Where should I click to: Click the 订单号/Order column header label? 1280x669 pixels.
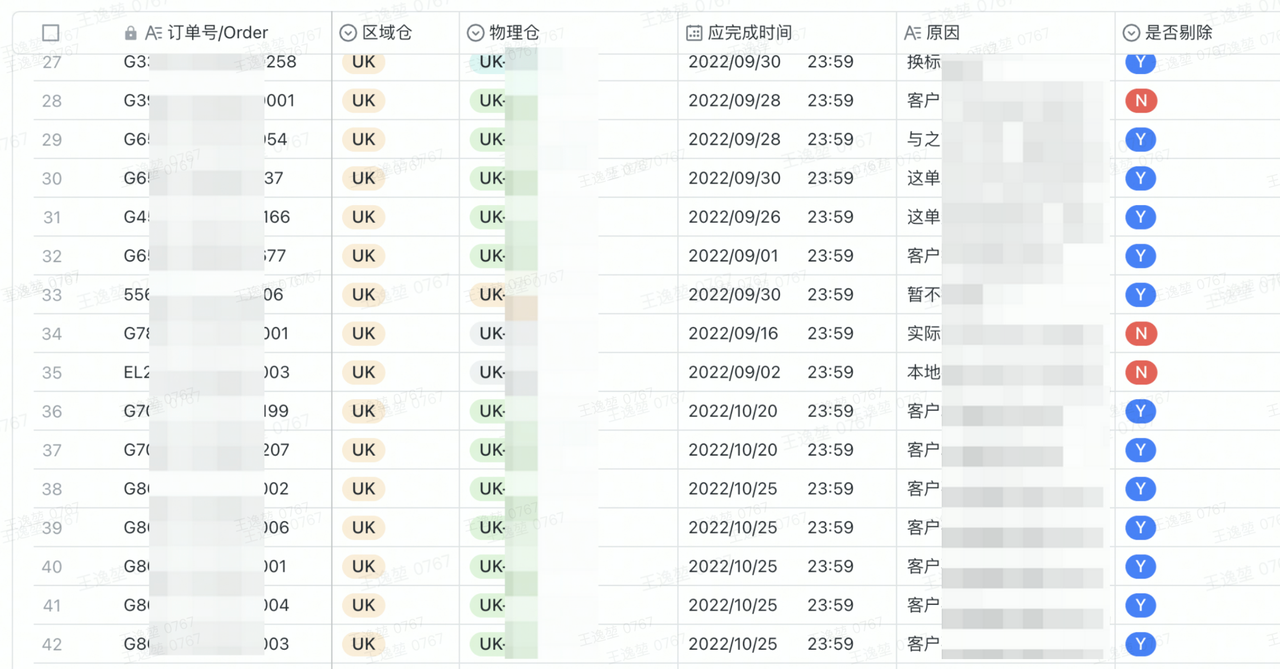point(218,33)
